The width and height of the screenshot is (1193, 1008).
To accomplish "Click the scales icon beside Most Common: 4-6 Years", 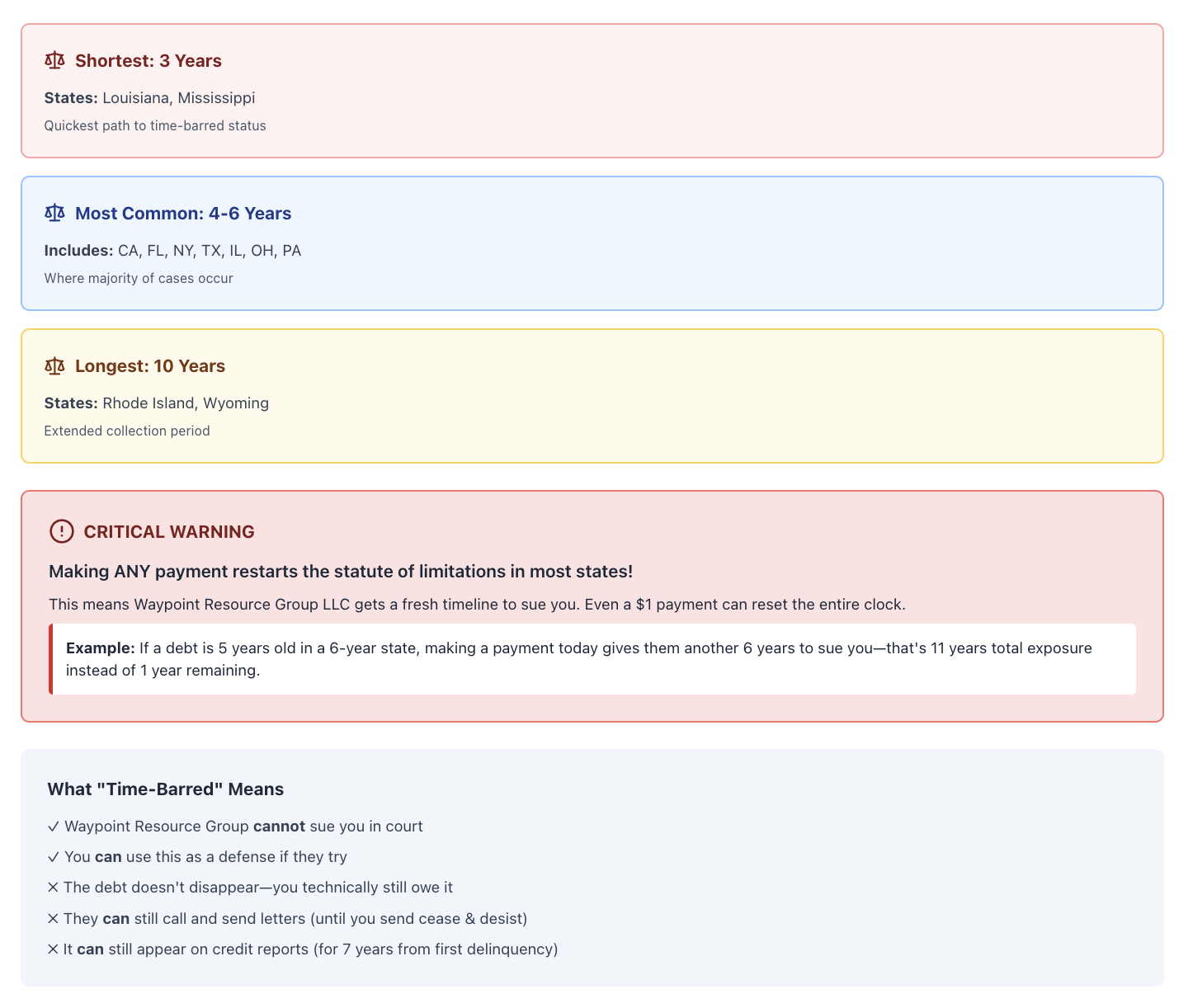I will coord(54,213).
